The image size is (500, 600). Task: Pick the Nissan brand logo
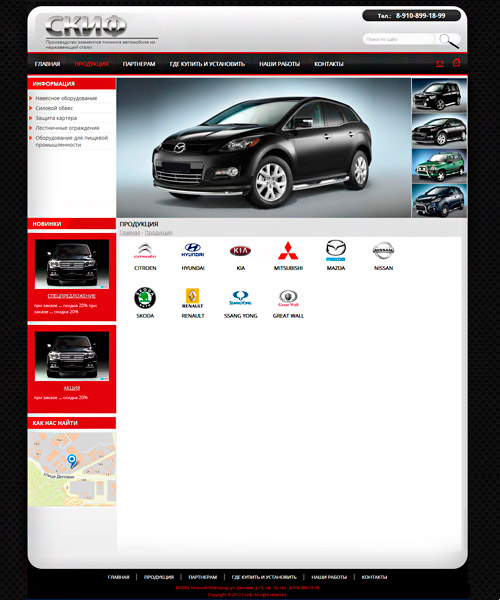(x=383, y=250)
